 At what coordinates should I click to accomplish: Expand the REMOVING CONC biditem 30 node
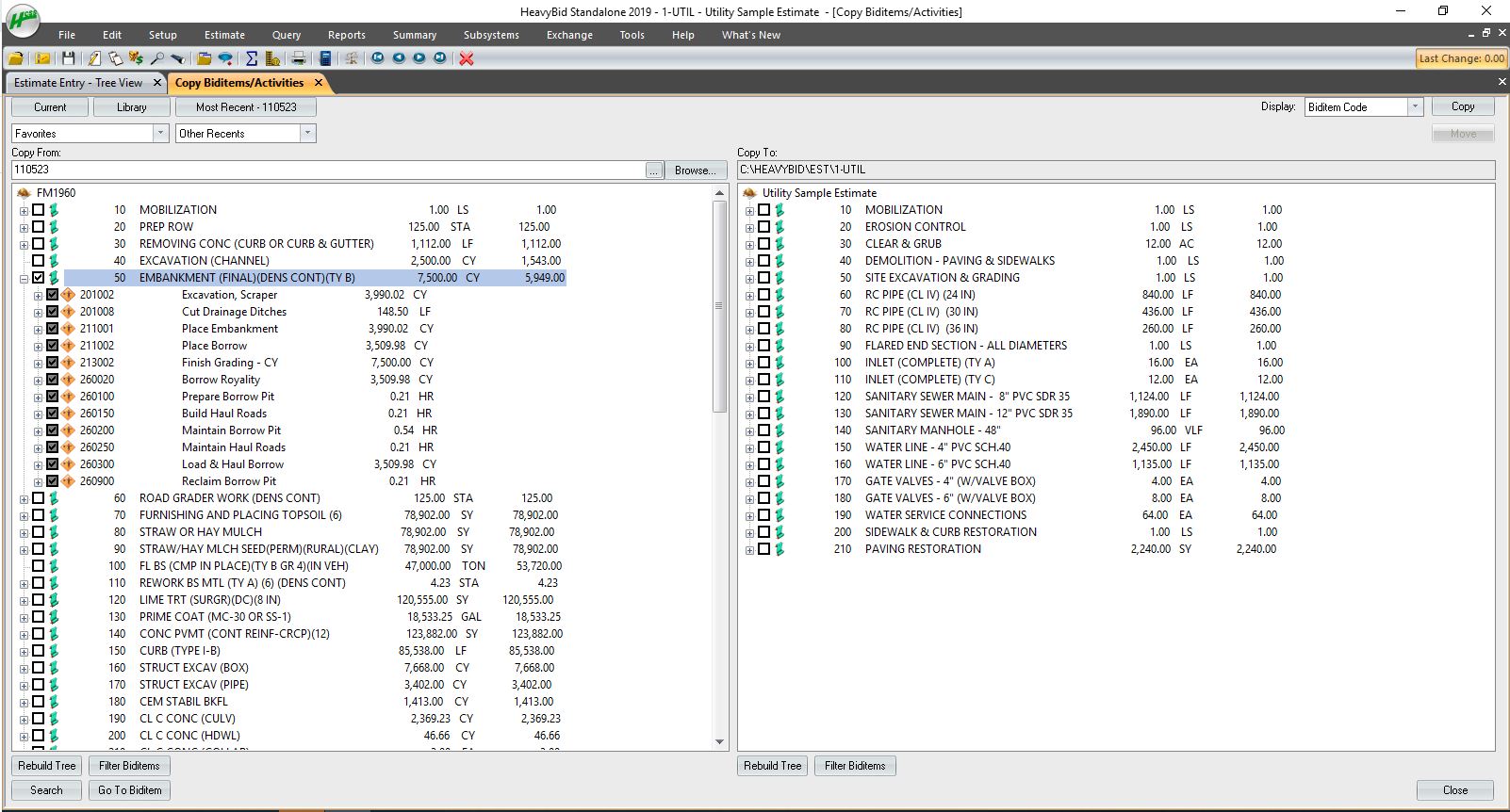pyautogui.click(x=24, y=245)
